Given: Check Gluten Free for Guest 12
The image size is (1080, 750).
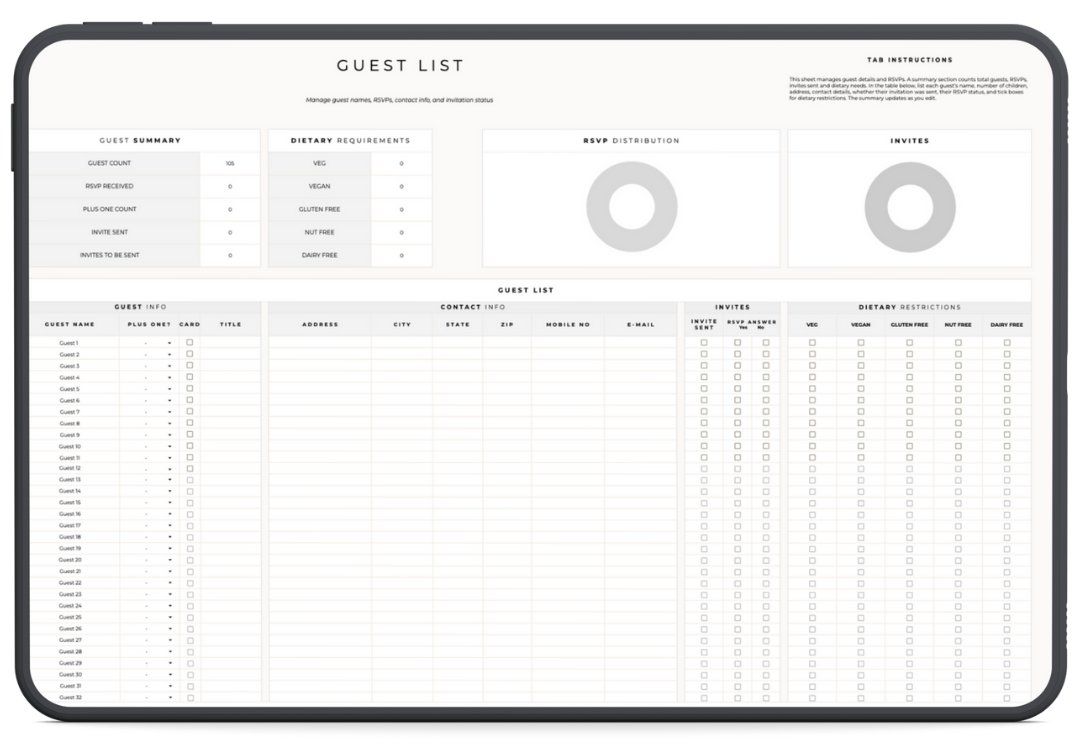Looking at the screenshot, I should [x=909, y=469].
